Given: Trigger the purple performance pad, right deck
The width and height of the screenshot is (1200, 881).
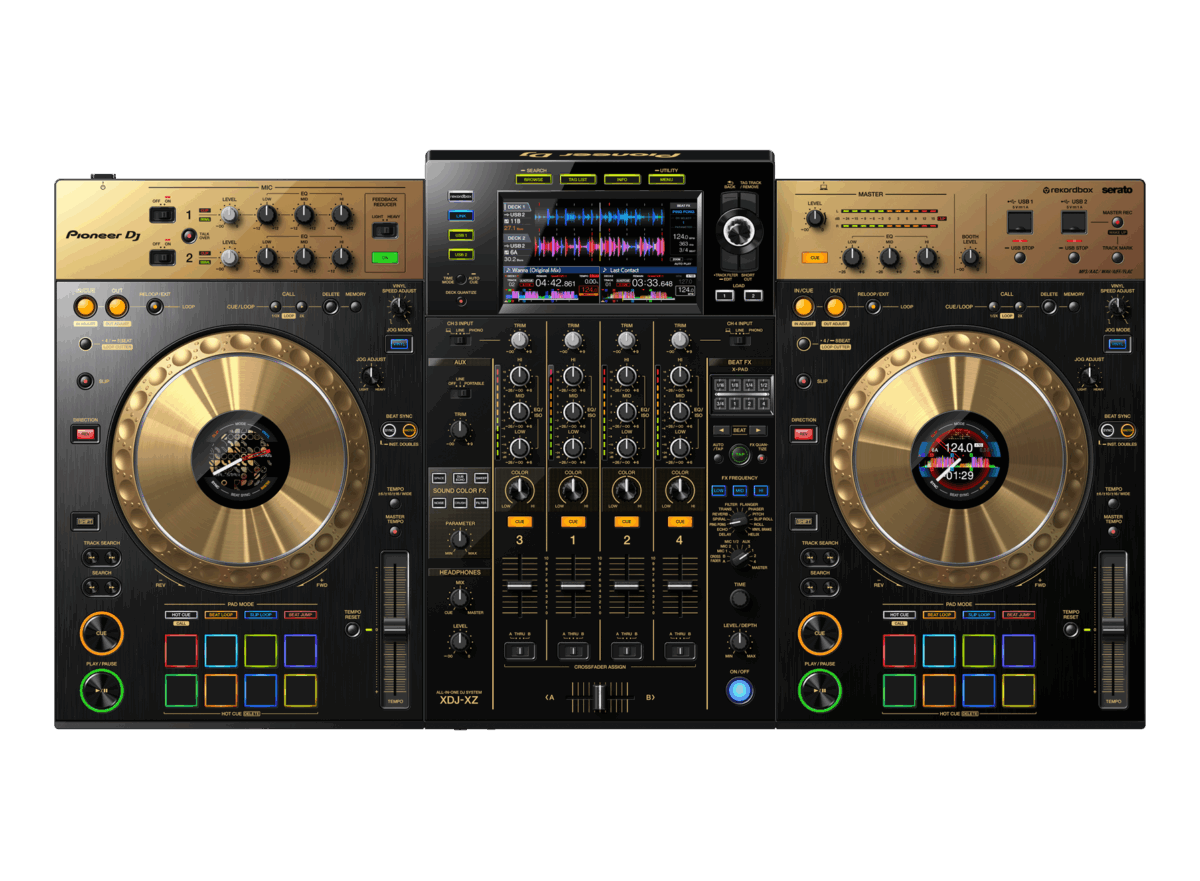Looking at the screenshot, I should coord(1018,651).
